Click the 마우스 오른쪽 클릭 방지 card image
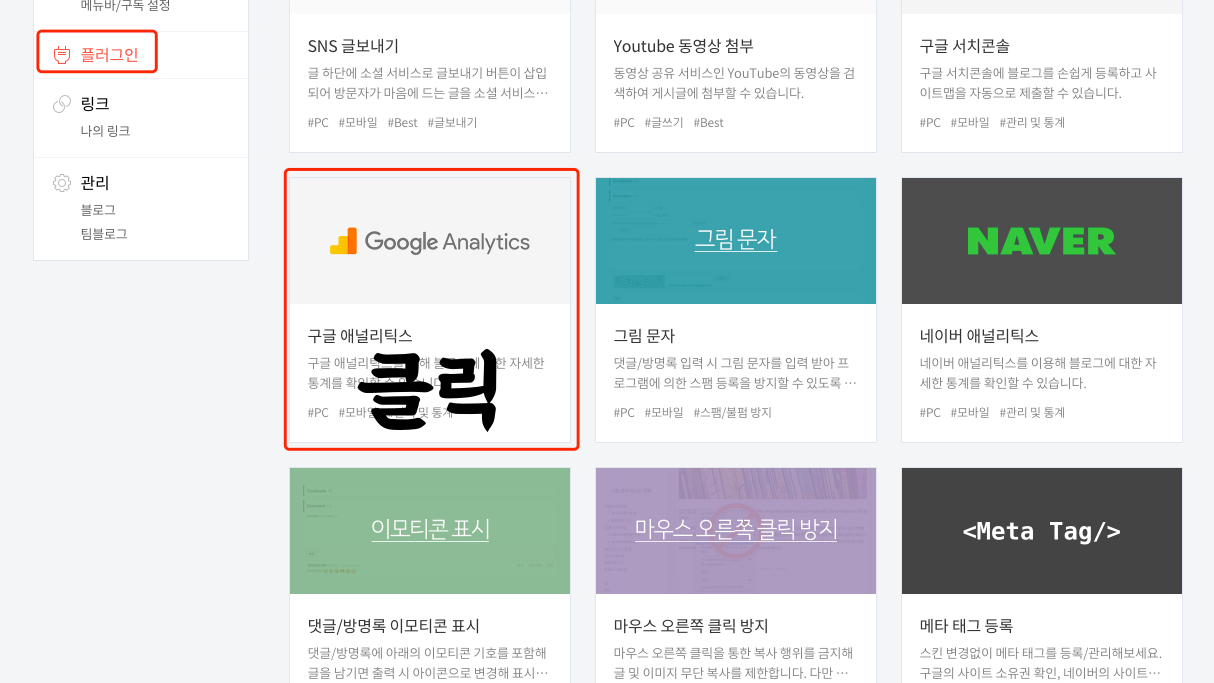Viewport: 1214px width, 683px height. coord(736,531)
